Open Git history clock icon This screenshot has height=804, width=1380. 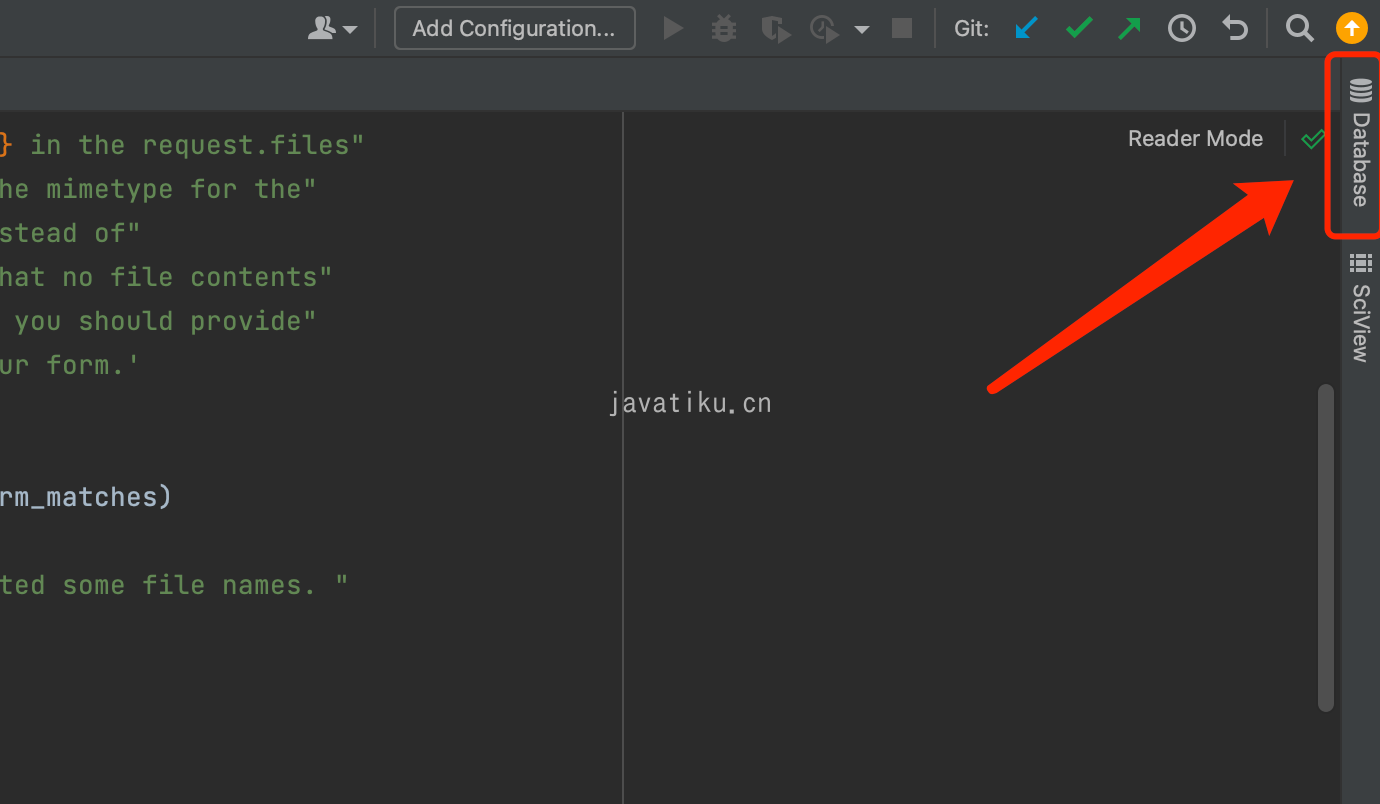click(x=1182, y=28)
